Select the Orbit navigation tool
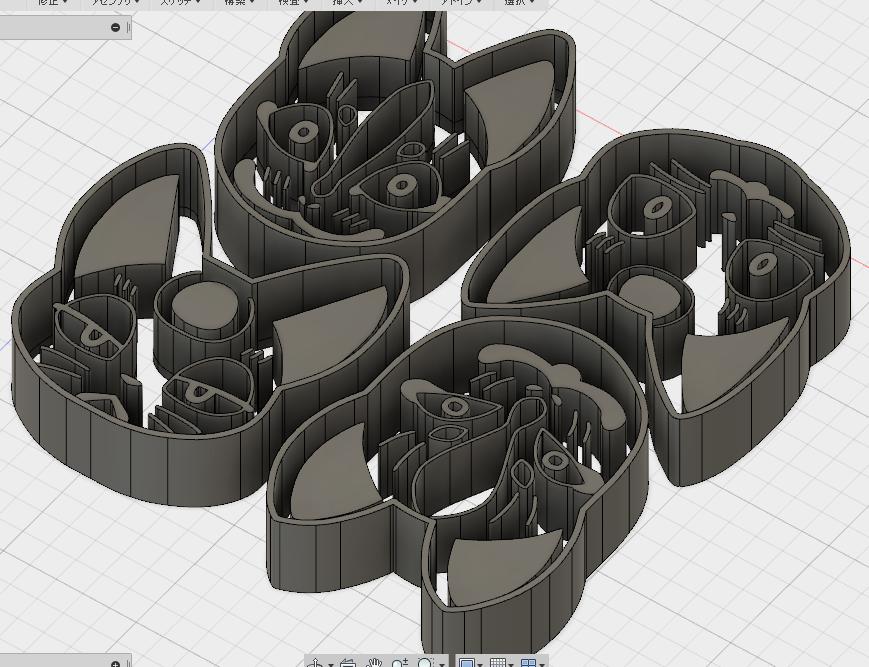 (316, 663)
